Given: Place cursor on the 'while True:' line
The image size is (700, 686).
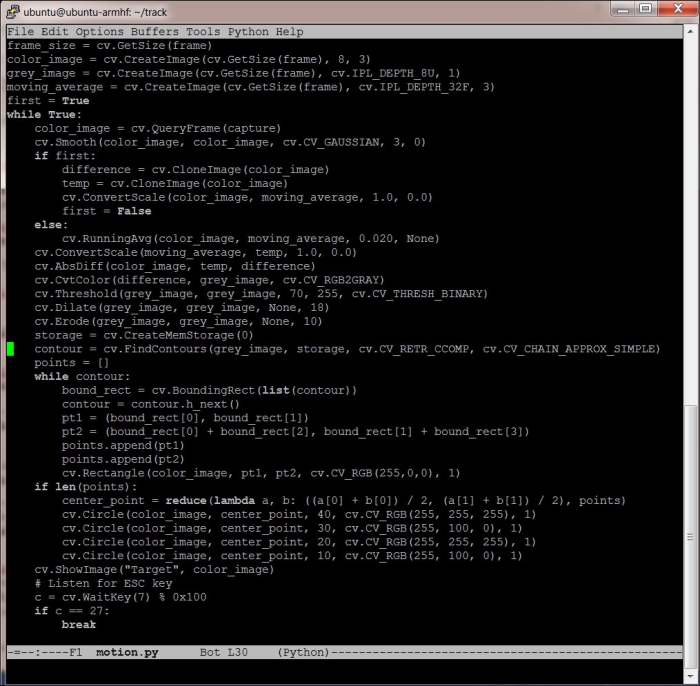Looking at the screenshot, I should pyautogui.click(x=38, y=115).
